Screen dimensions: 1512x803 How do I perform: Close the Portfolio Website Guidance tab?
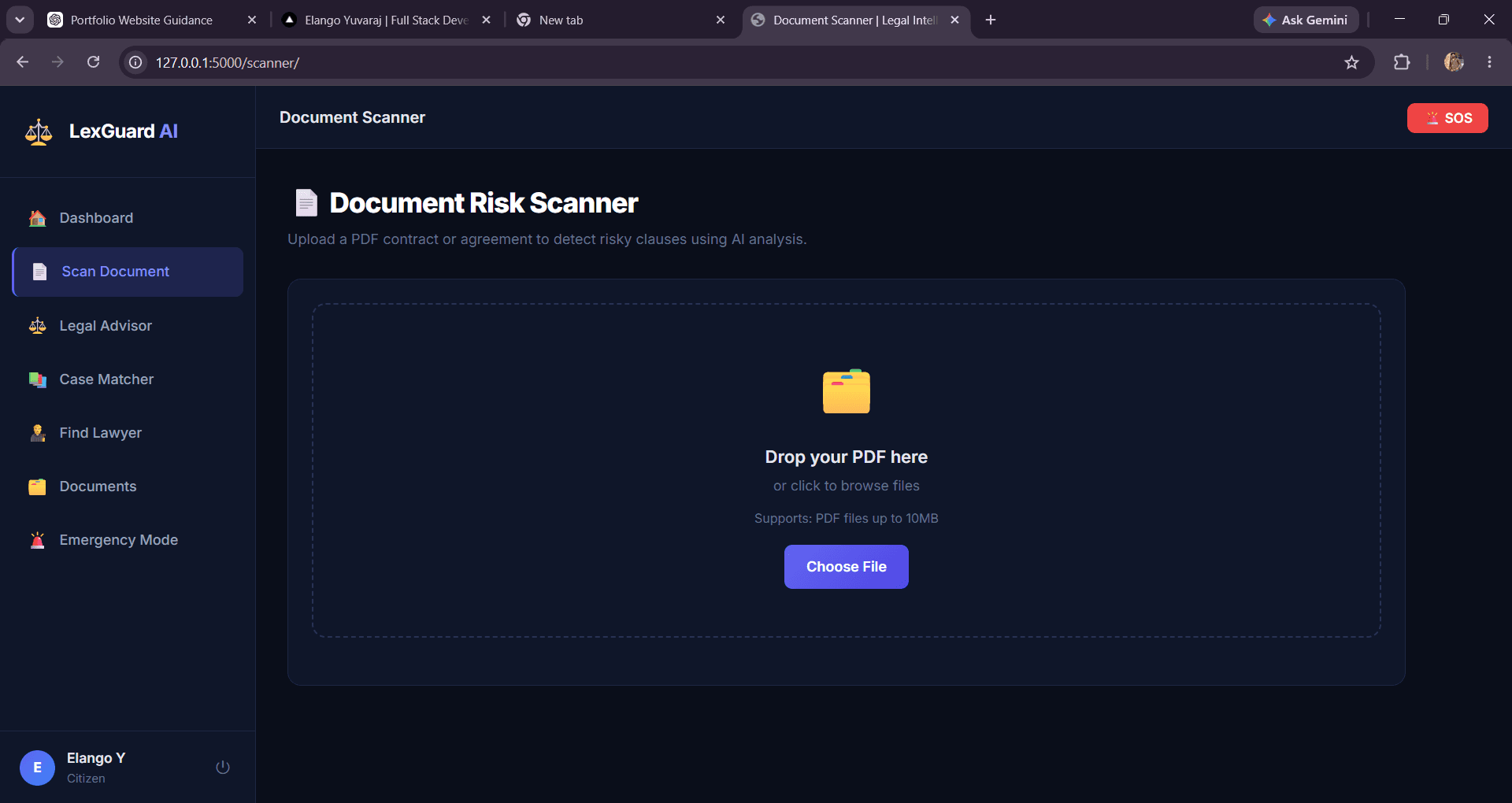pos(252,20)
